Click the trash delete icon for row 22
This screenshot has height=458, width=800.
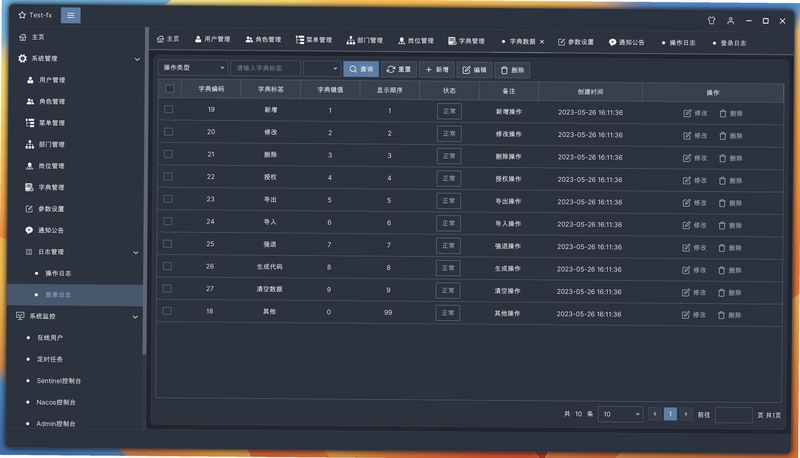pyautogui.click(x=722, y=181)
